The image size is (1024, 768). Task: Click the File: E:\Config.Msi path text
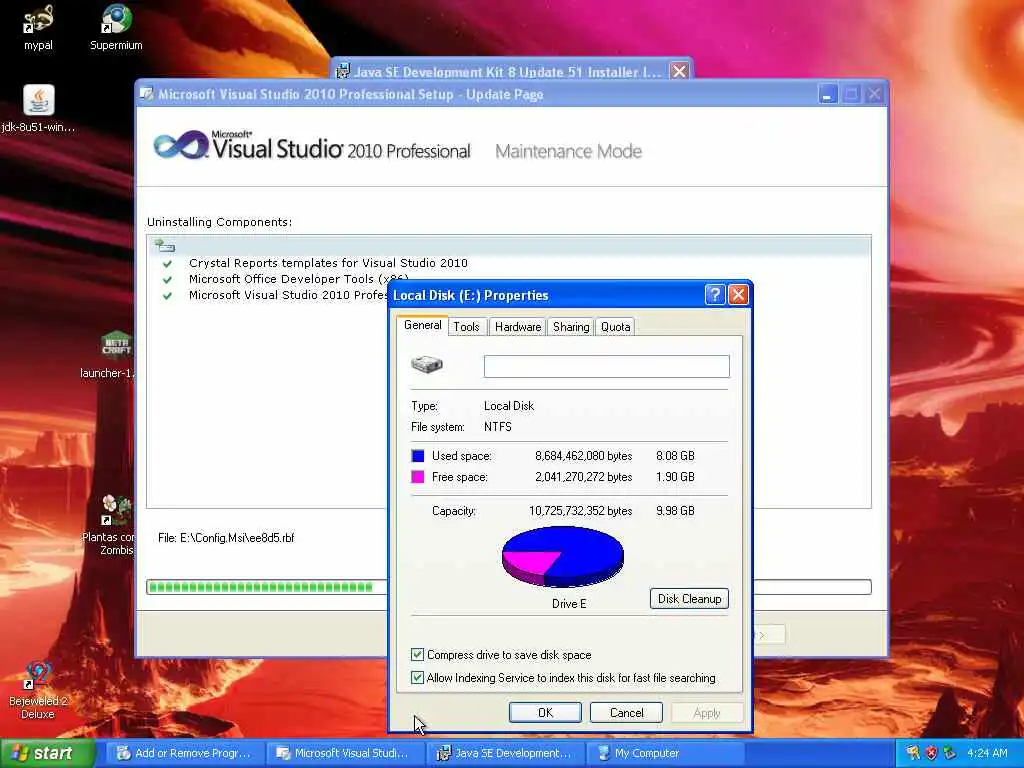coord(226,538)
